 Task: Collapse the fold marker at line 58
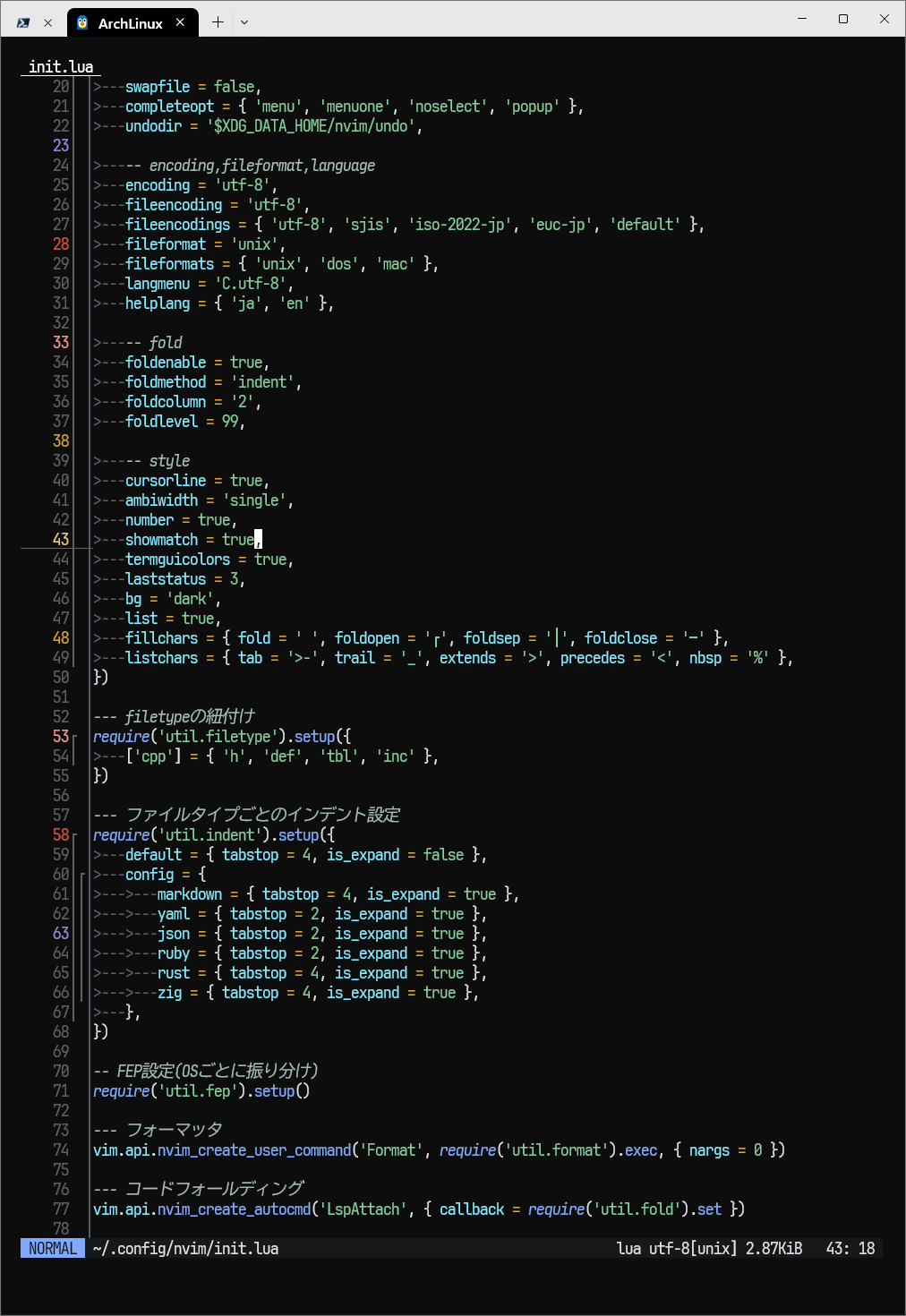pos(75,835)
